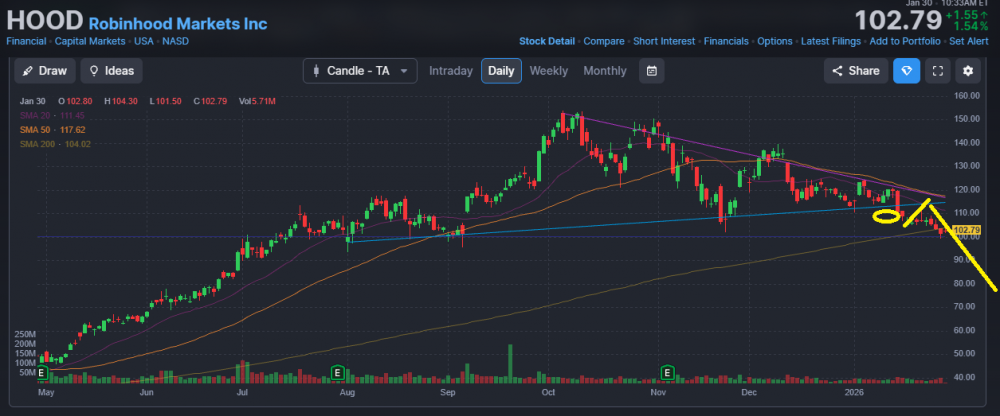1000x416 pixels.
Task: Open the Ideas lightbulb panel
Action: [x=111, y=71]
